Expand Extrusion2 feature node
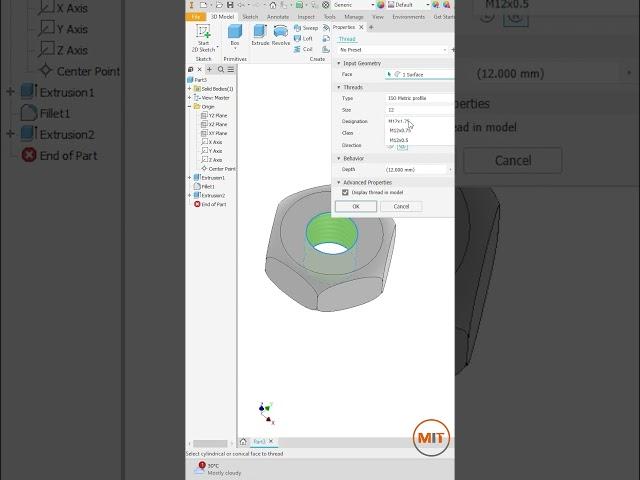The height and width of the screenshot is (480, 640). [x=189, y=196]
